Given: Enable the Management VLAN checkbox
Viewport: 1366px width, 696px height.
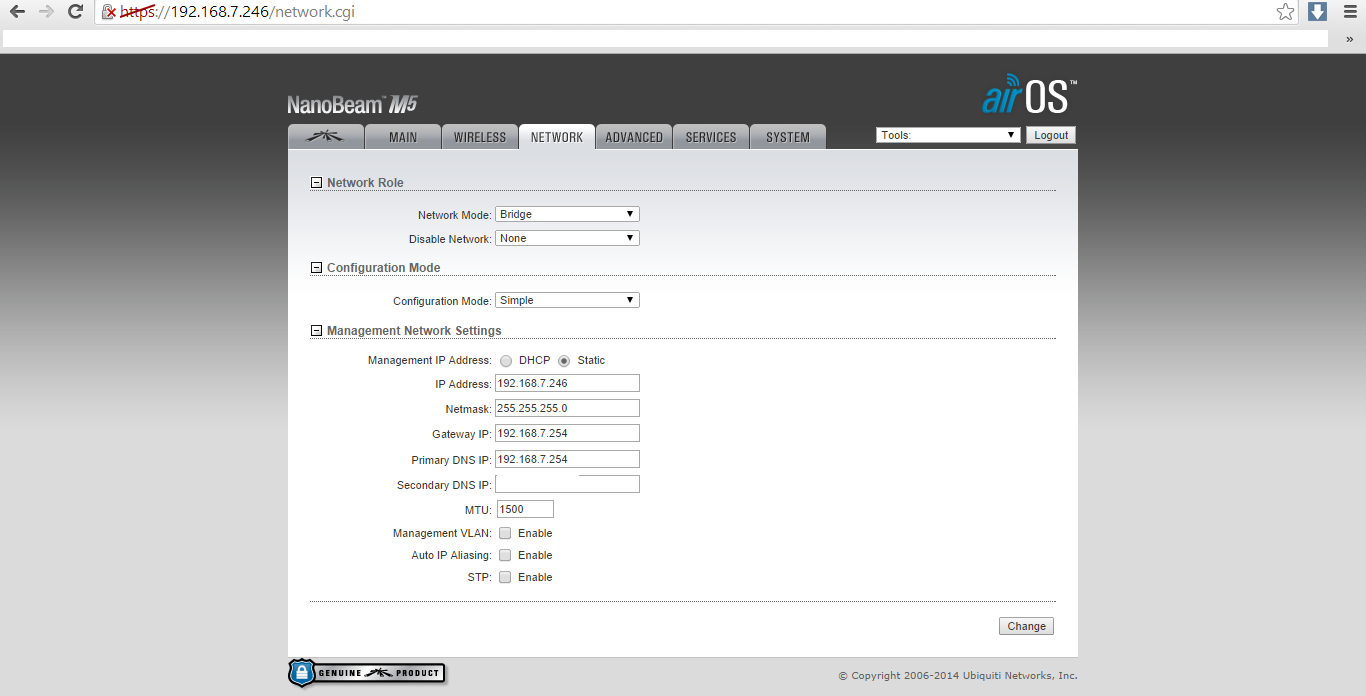Looking at the screenshot, I should pos(505,533).
